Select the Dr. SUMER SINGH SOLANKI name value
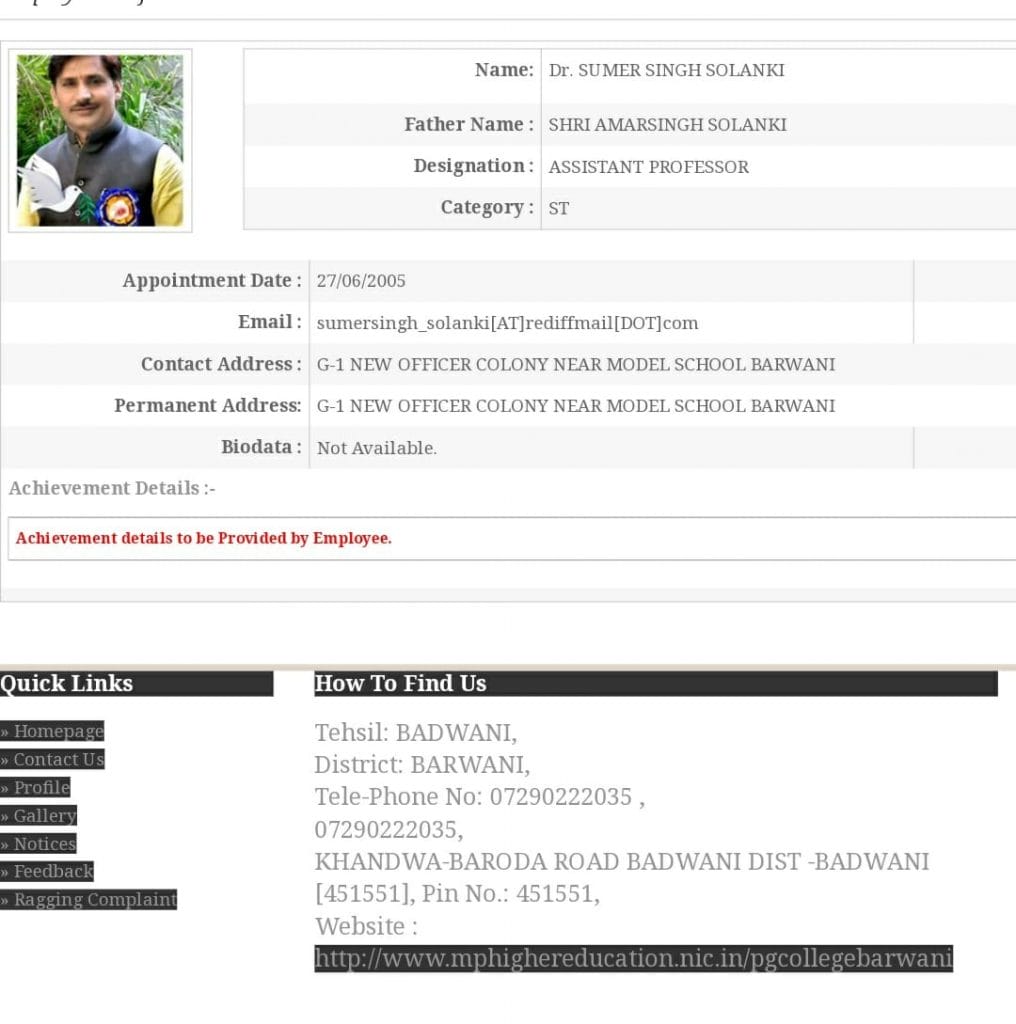Viewport: 1016px width, 1024px height. (x=666, y=70)
